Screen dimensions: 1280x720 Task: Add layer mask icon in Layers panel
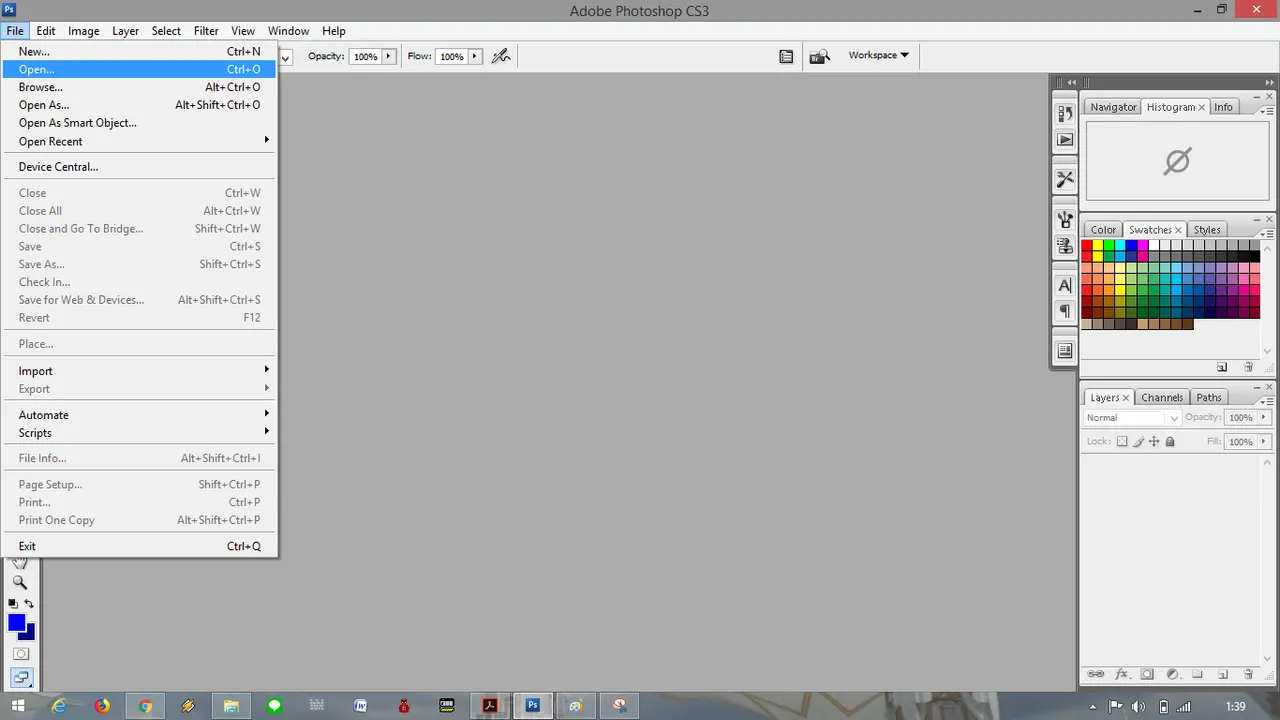pyautogui.click(x=1147, y=674)
